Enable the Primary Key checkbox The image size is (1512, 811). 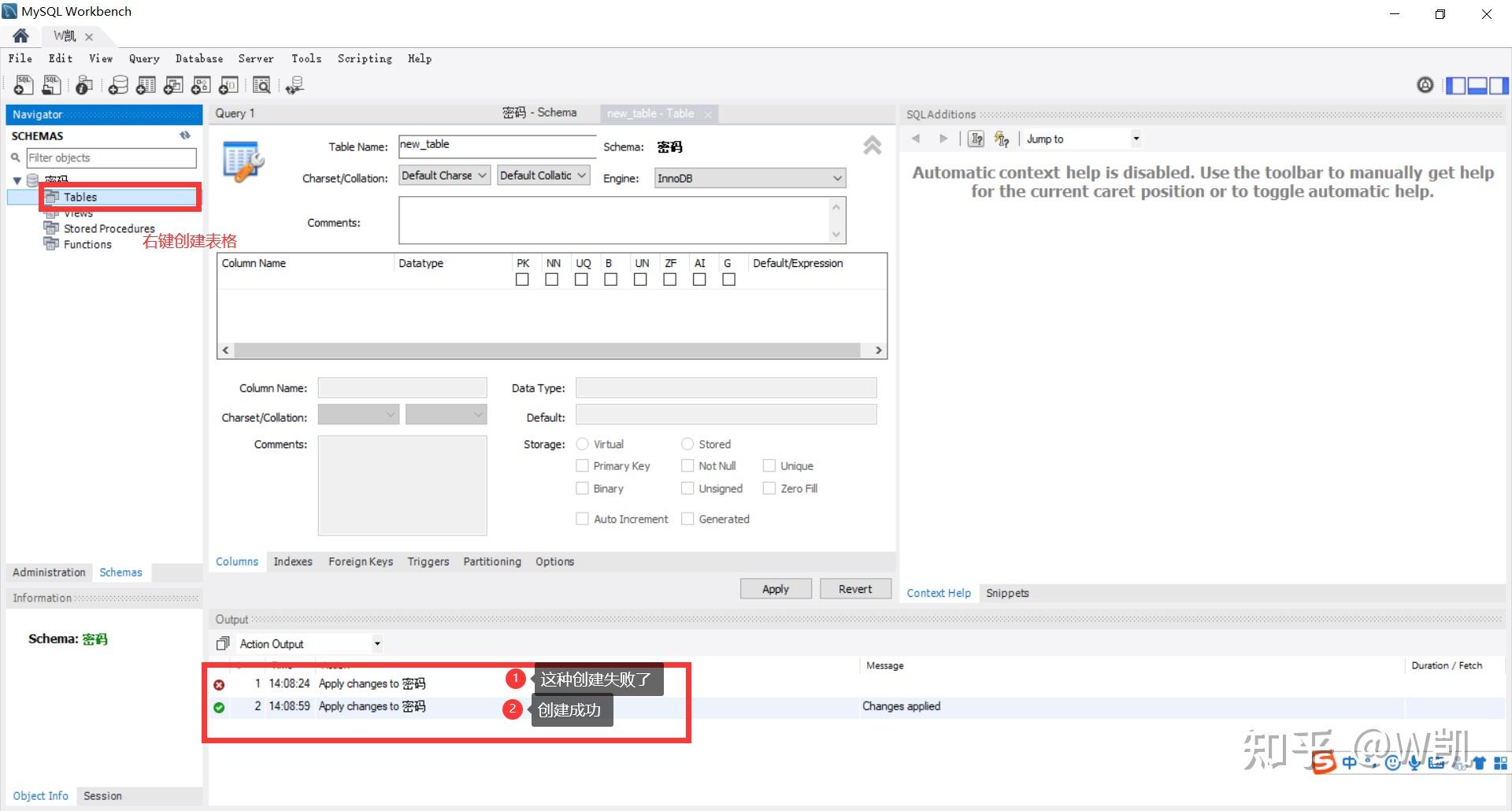click(583, 465)
